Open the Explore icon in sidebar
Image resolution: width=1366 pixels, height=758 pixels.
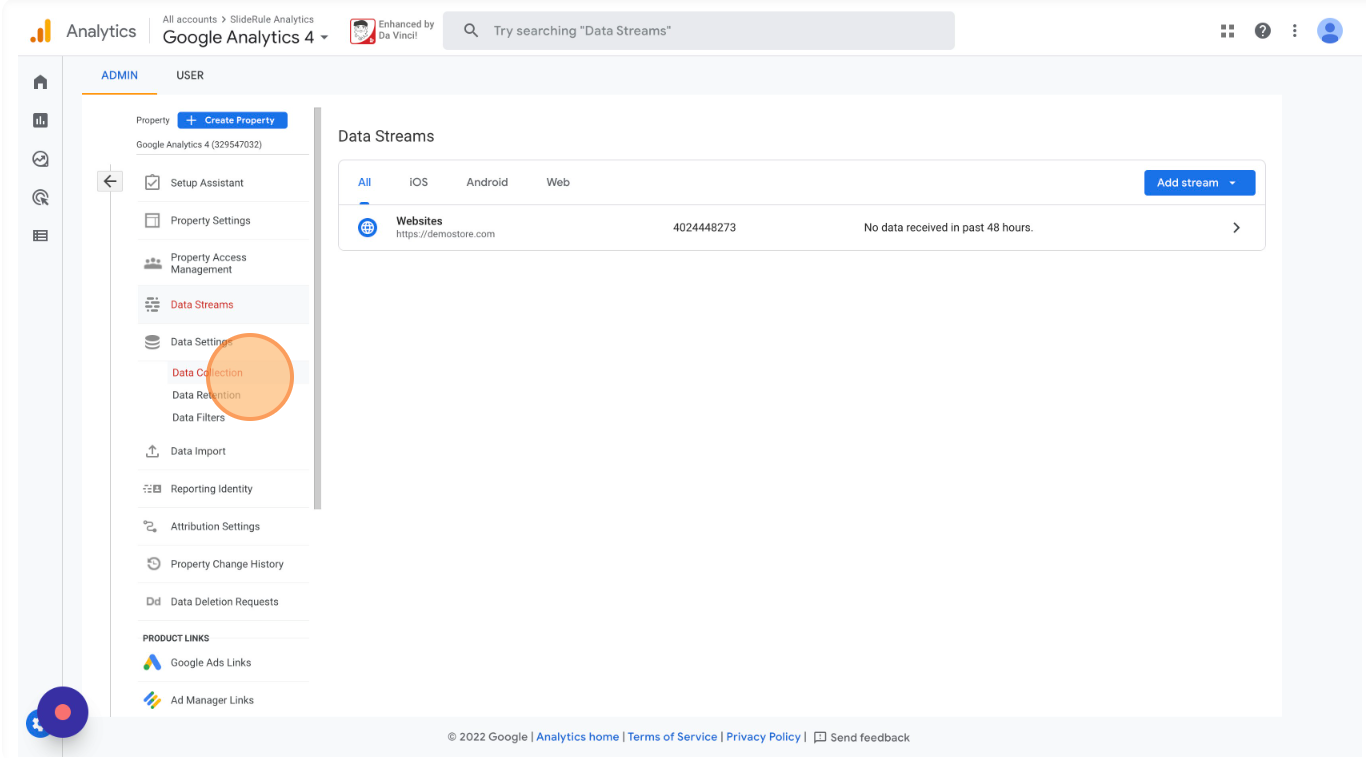click(40, 159)
